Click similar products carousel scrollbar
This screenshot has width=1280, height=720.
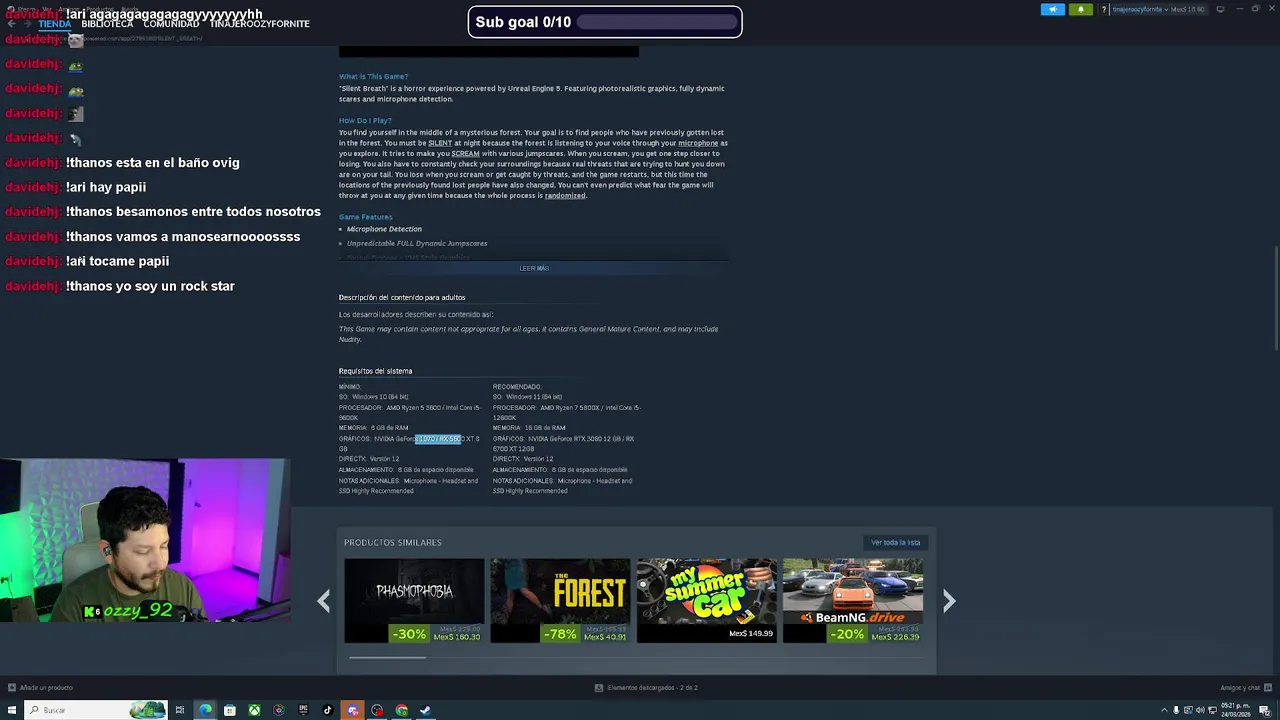point(387,657)
